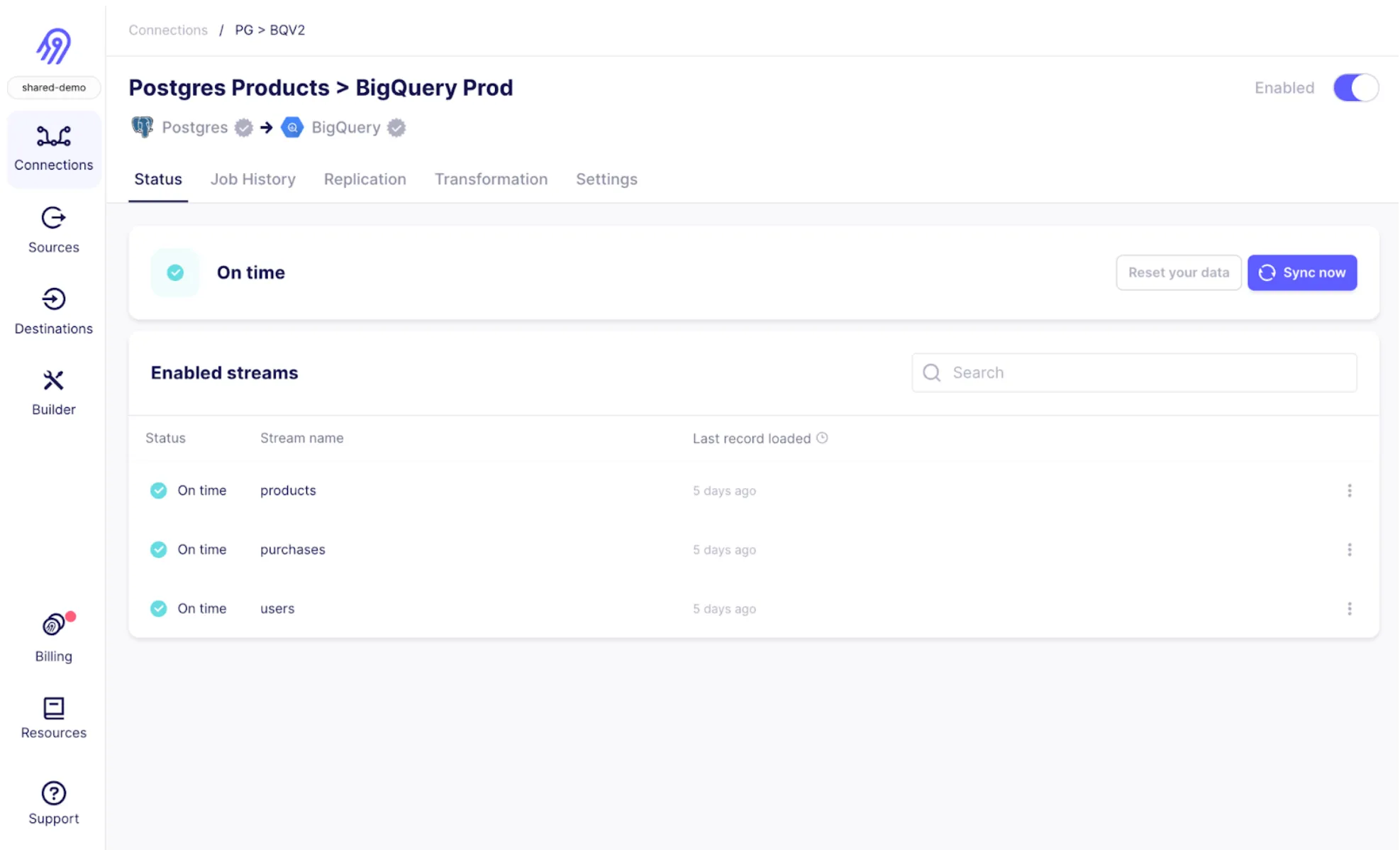
Task: Click Reset your data button
Action: [1178, 272]
